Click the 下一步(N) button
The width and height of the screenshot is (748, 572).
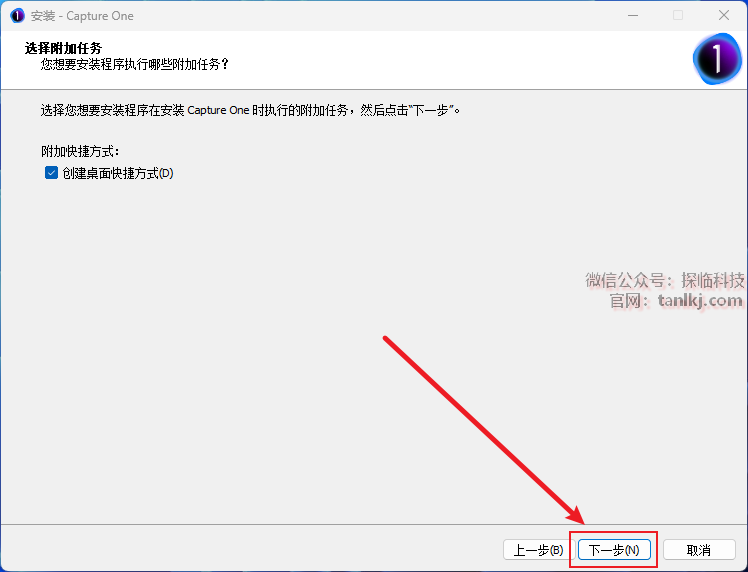tap(614, 550)
